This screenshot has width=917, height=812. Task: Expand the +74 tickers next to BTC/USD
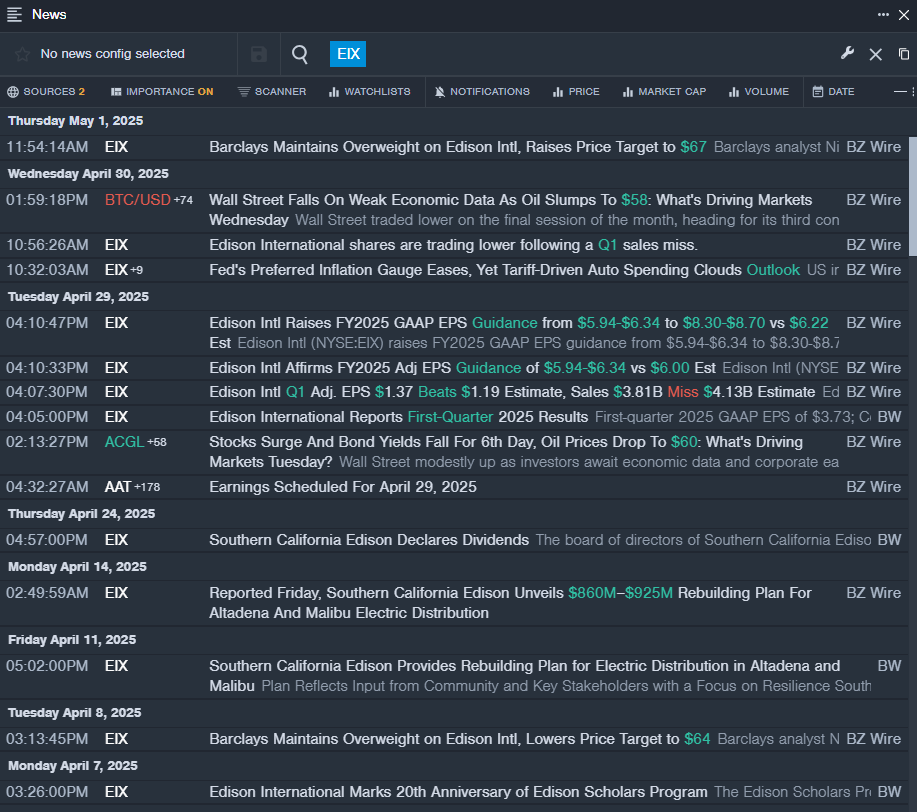[x=183, y=201]
